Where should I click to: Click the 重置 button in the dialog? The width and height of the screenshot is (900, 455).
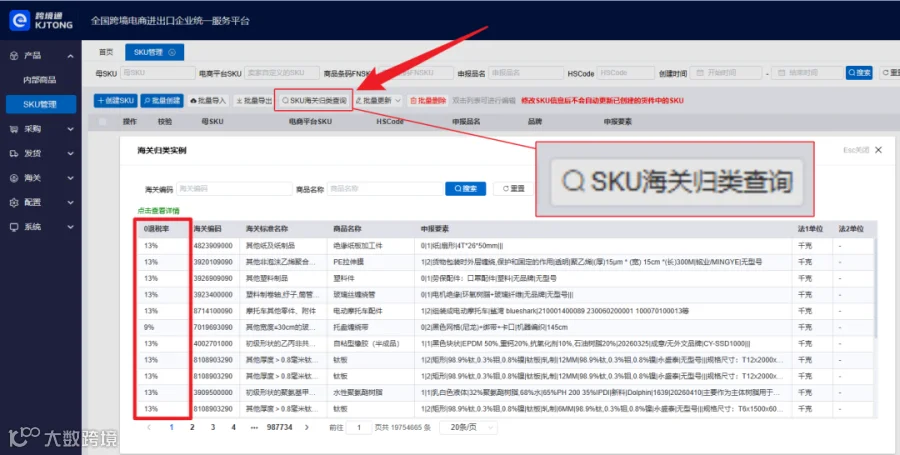[x=513, y=189]
